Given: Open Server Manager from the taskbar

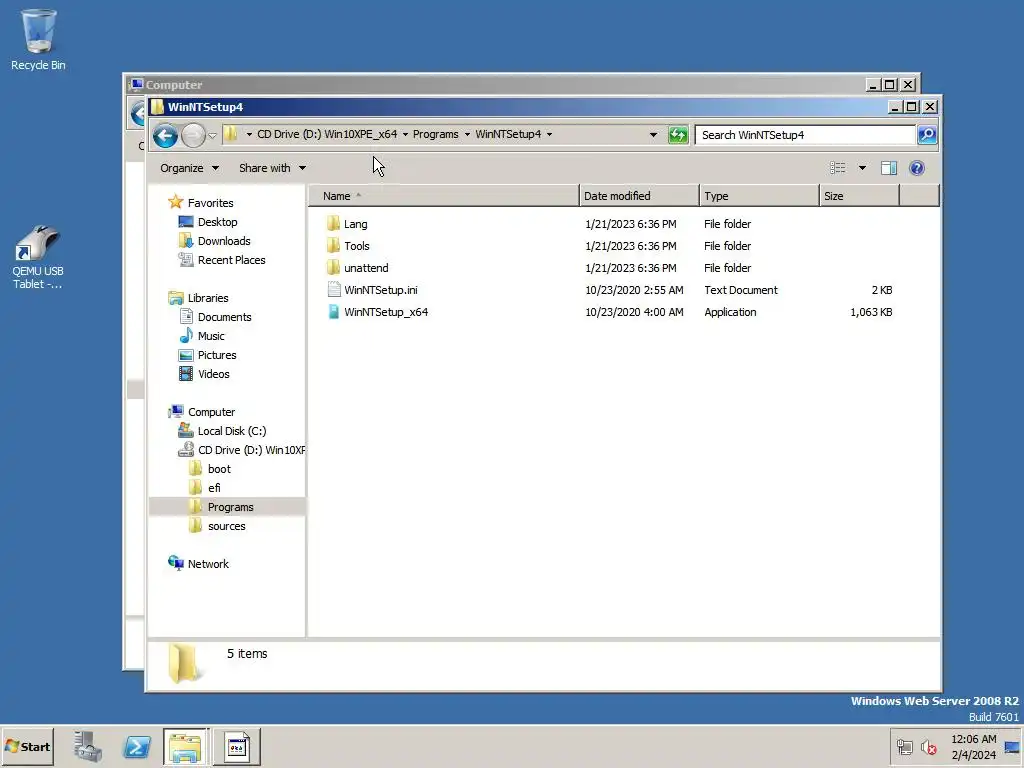Looking at the screenshot, I should [x=88, y=746].
